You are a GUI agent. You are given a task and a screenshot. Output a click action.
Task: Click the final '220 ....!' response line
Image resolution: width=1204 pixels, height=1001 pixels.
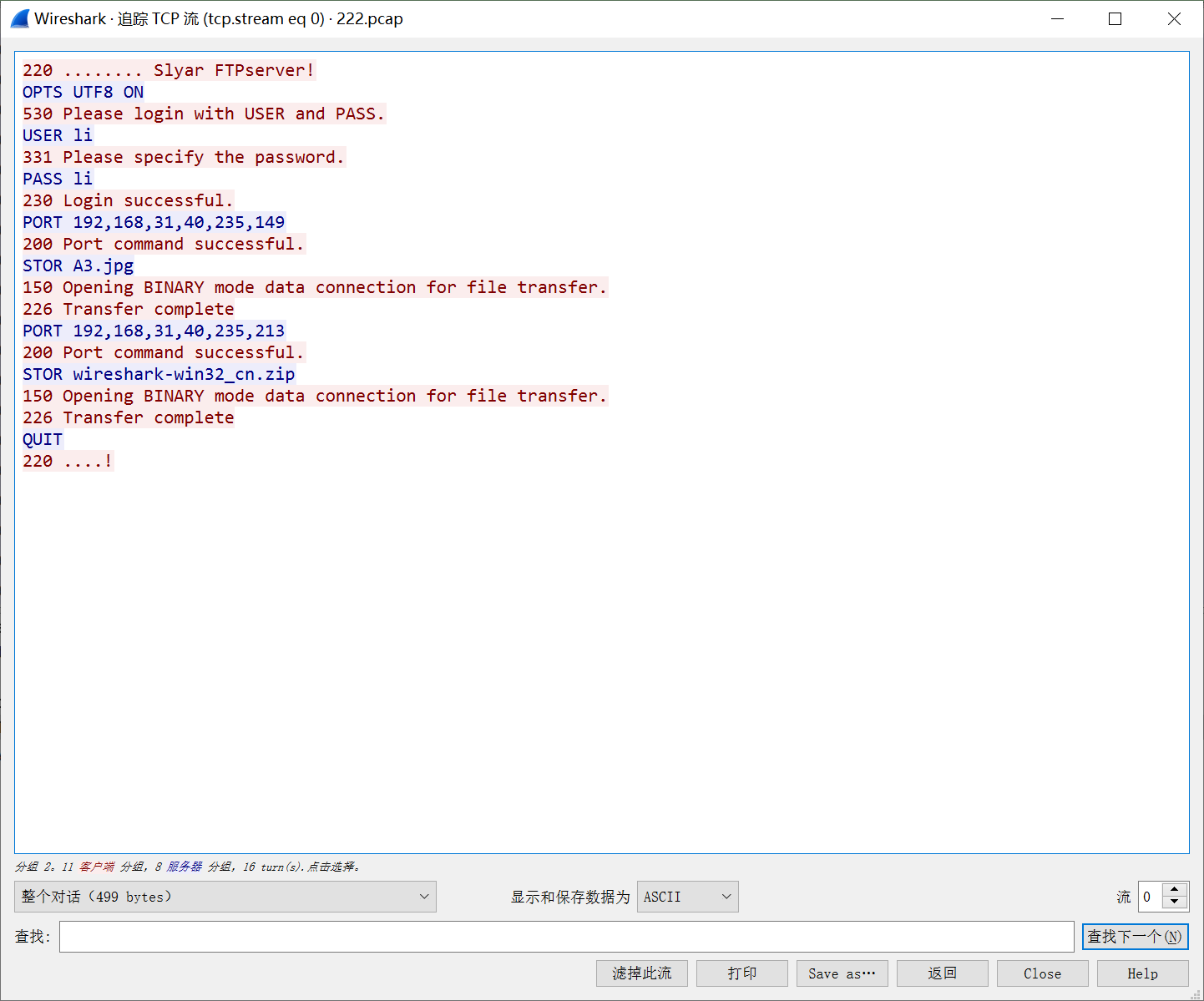pyautogui.click(x=68, y=461)
